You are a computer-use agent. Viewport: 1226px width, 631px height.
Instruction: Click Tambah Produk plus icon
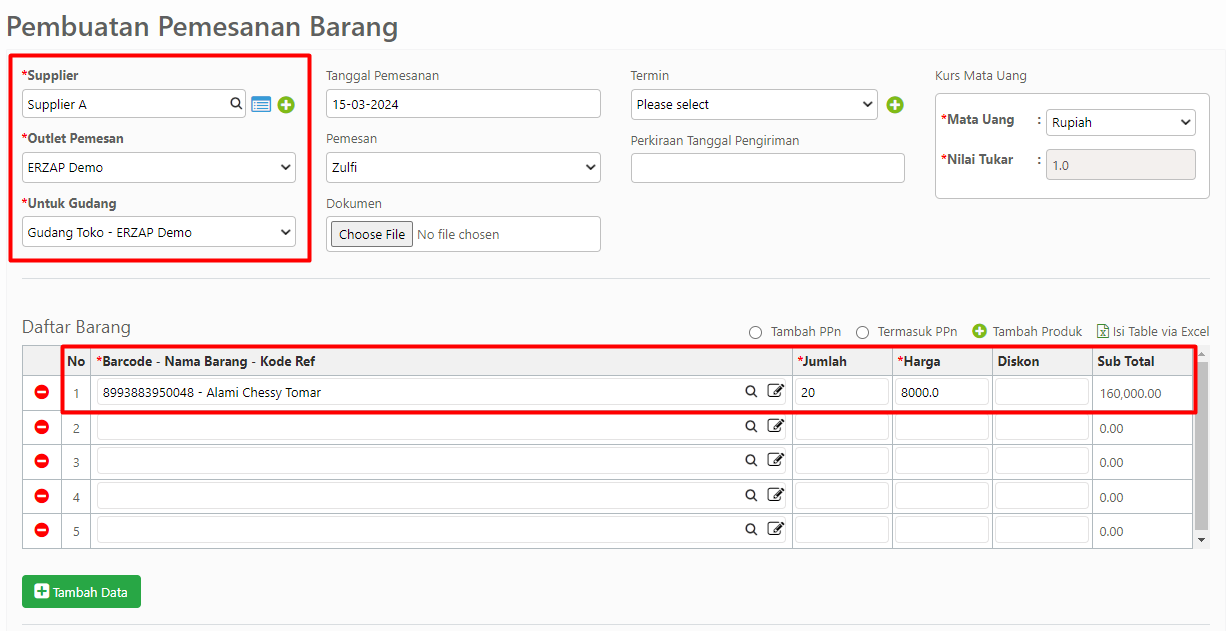click(x=980, y=331)
